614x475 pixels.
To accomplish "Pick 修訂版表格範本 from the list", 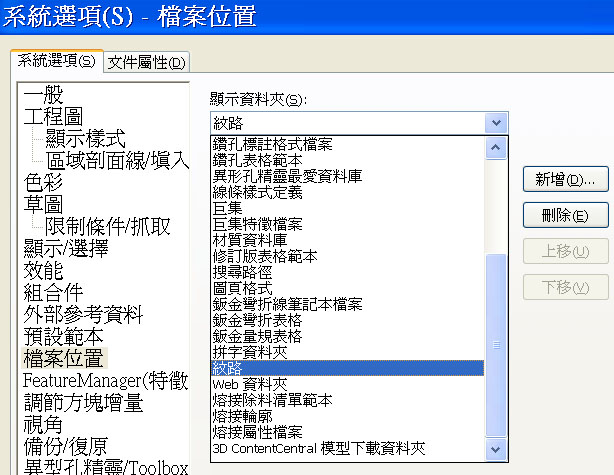I will (347, 256).
